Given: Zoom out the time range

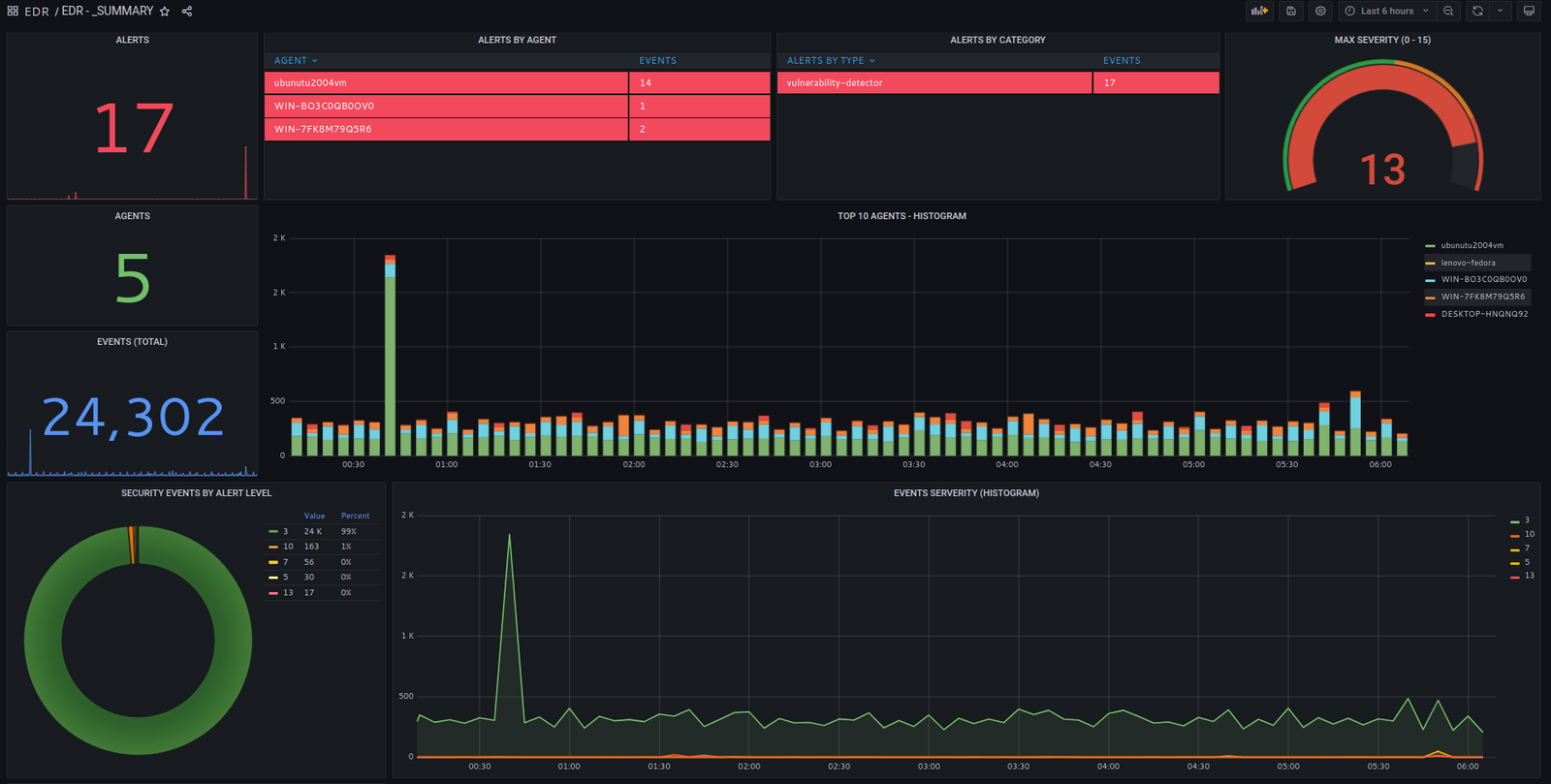Looking at the screenshot, I should tap(1448, 11).
